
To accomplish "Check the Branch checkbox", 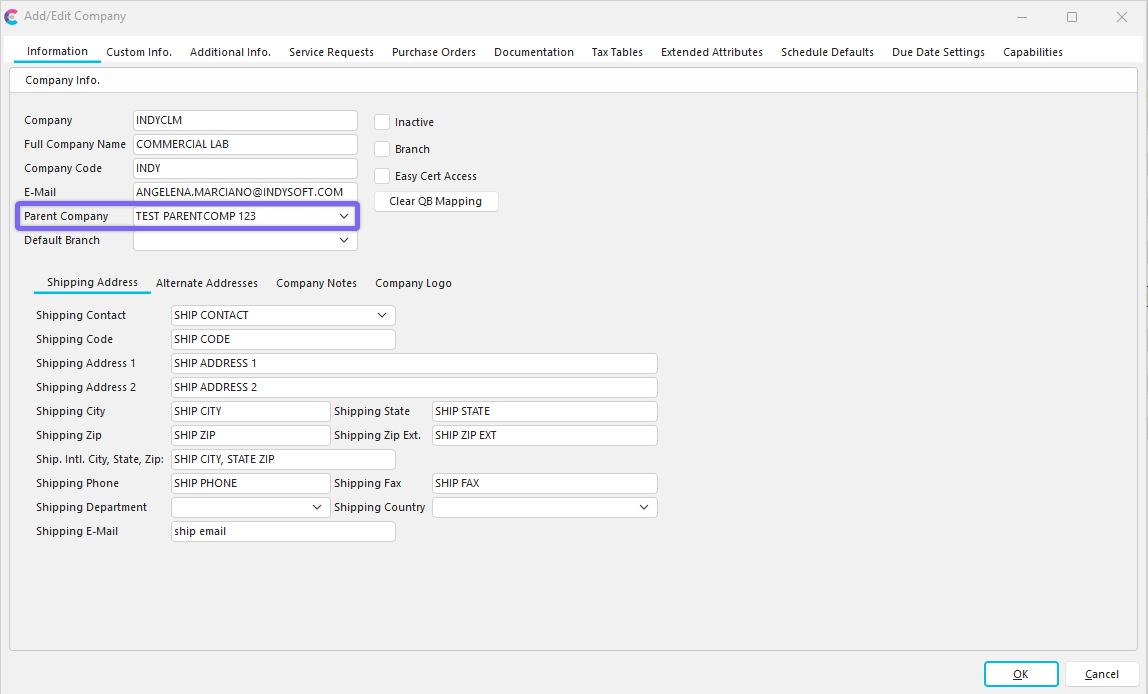I will click(382, 149).
